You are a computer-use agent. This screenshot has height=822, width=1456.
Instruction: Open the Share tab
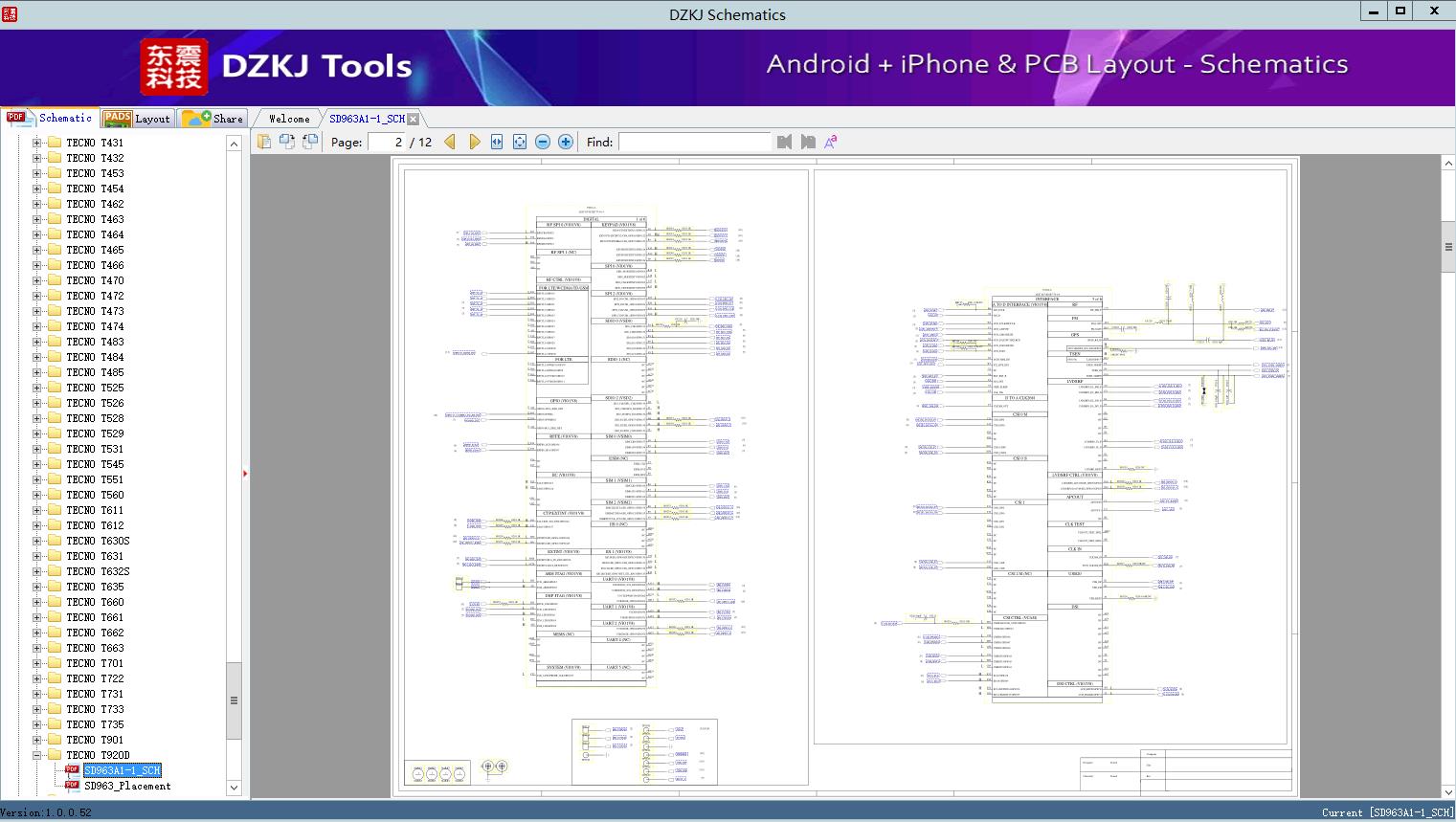click(213, 119)
